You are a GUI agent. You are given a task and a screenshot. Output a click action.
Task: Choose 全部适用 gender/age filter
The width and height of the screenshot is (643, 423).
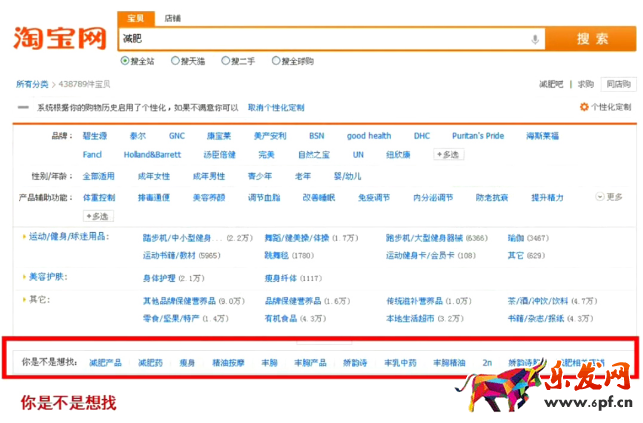click(x=98, y=176)
